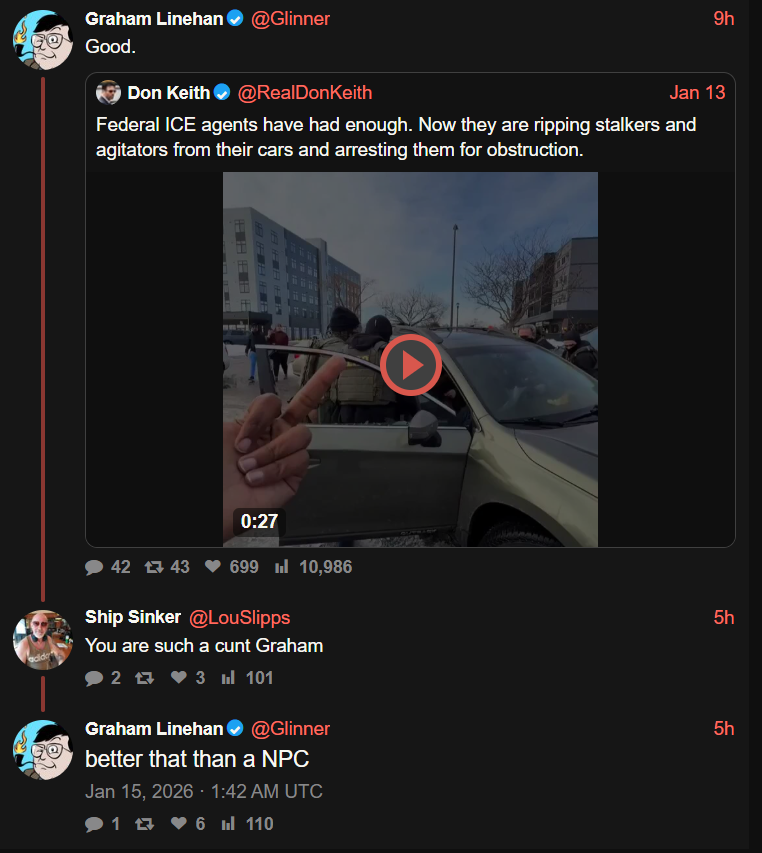Click reply icon on Graham's "Good." post

point(95,567)
